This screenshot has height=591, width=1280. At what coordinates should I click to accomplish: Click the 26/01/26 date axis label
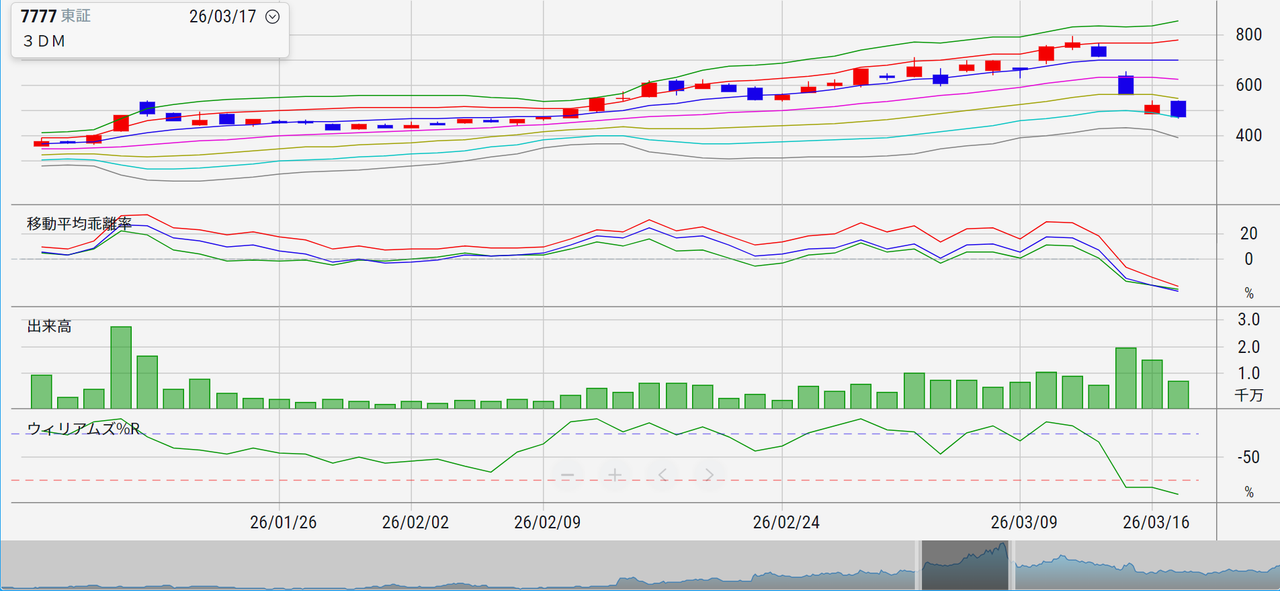coord(284,521)
